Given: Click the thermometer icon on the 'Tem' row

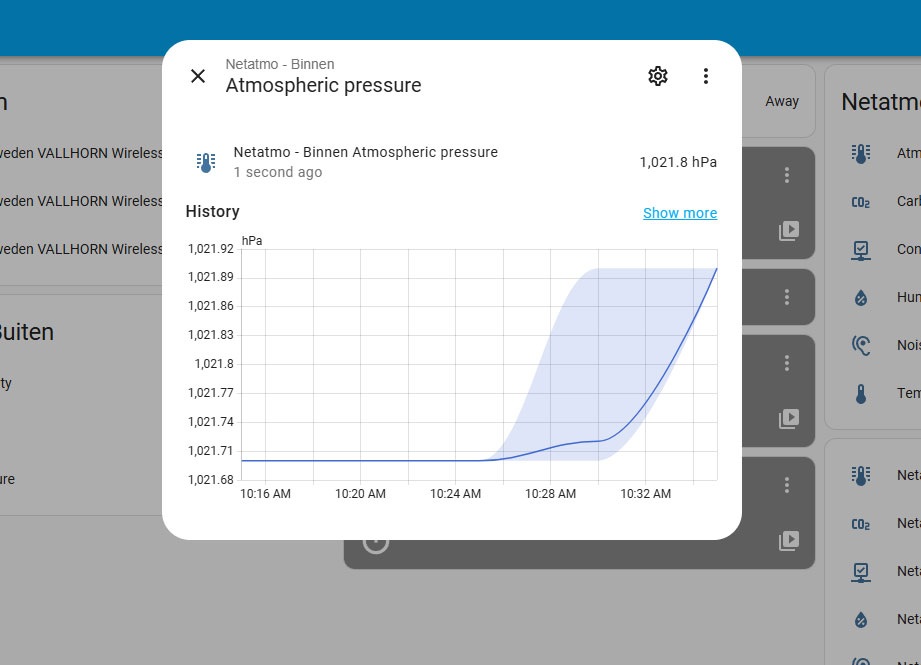Looking at the screenshot, I should (x=861, y=394).
